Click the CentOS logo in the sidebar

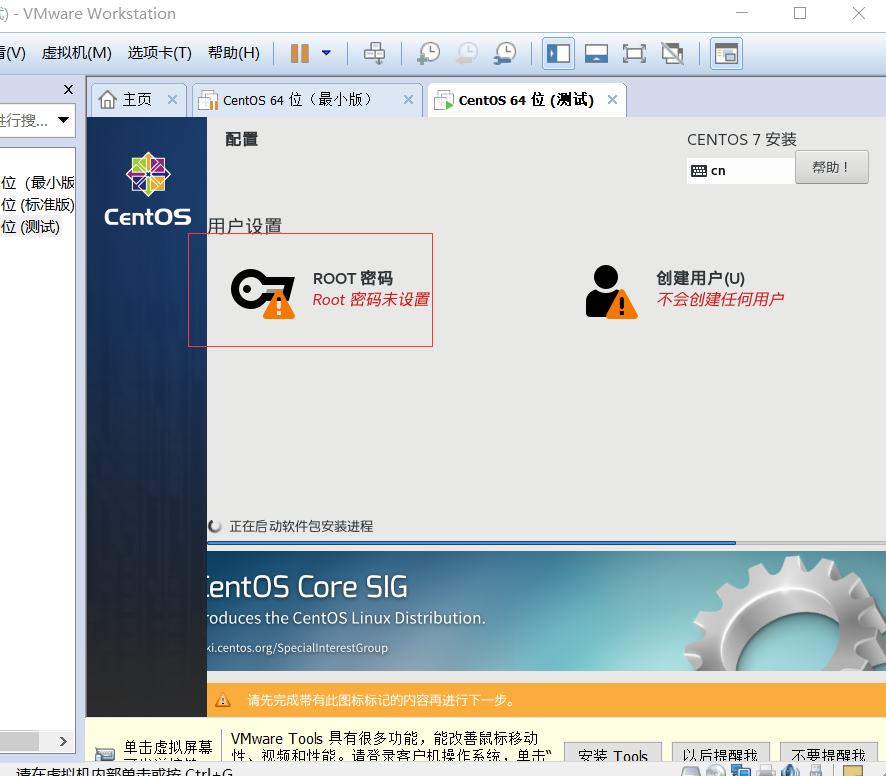click(148, 190)
